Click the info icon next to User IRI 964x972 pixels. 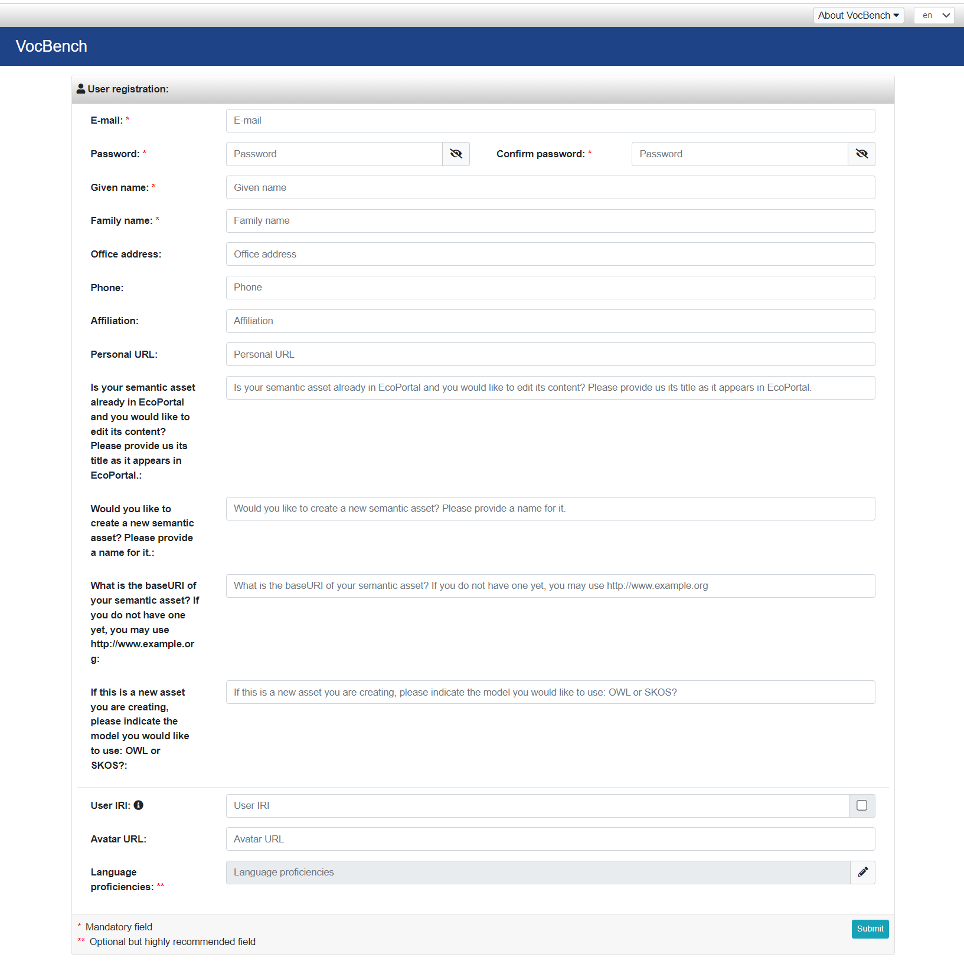point(138,805)
